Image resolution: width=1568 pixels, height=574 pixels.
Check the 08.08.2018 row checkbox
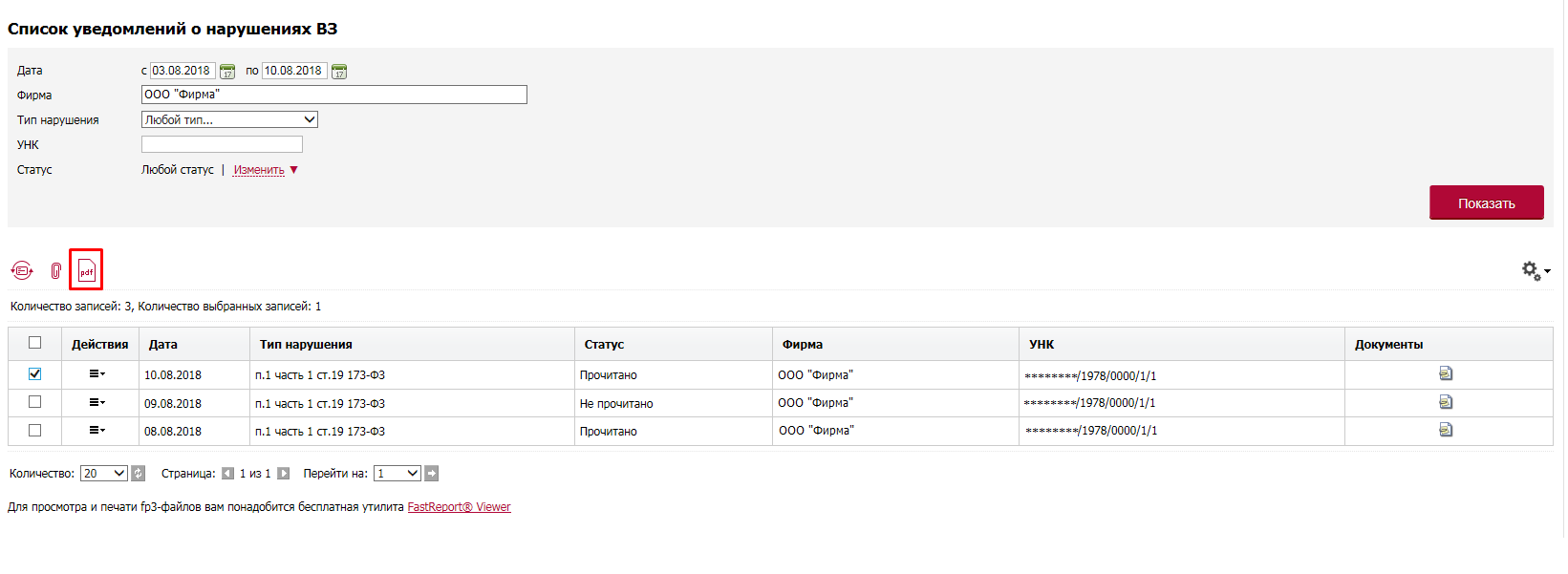click(x=35, y=431)
